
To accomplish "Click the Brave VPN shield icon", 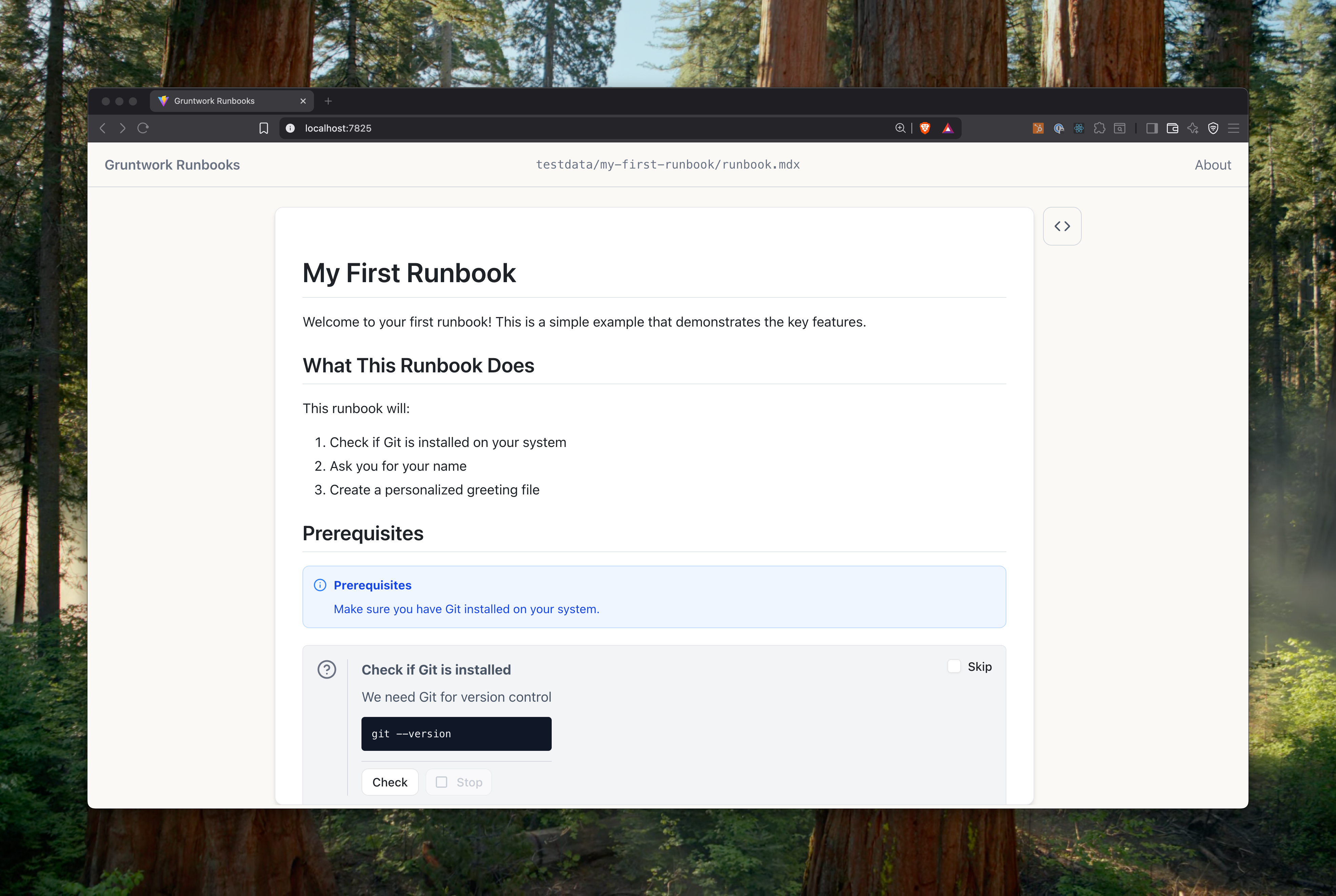I will [1213, 128].
